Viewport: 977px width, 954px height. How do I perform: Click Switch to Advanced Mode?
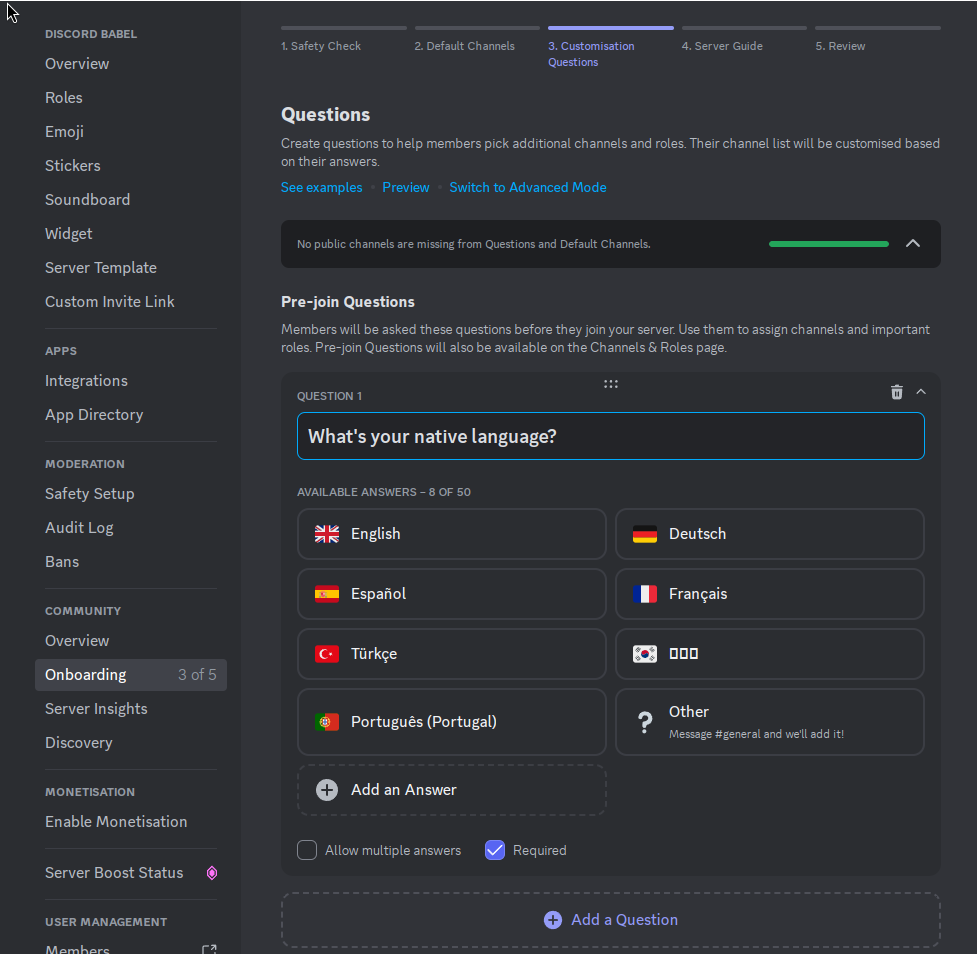coord(527,186)
